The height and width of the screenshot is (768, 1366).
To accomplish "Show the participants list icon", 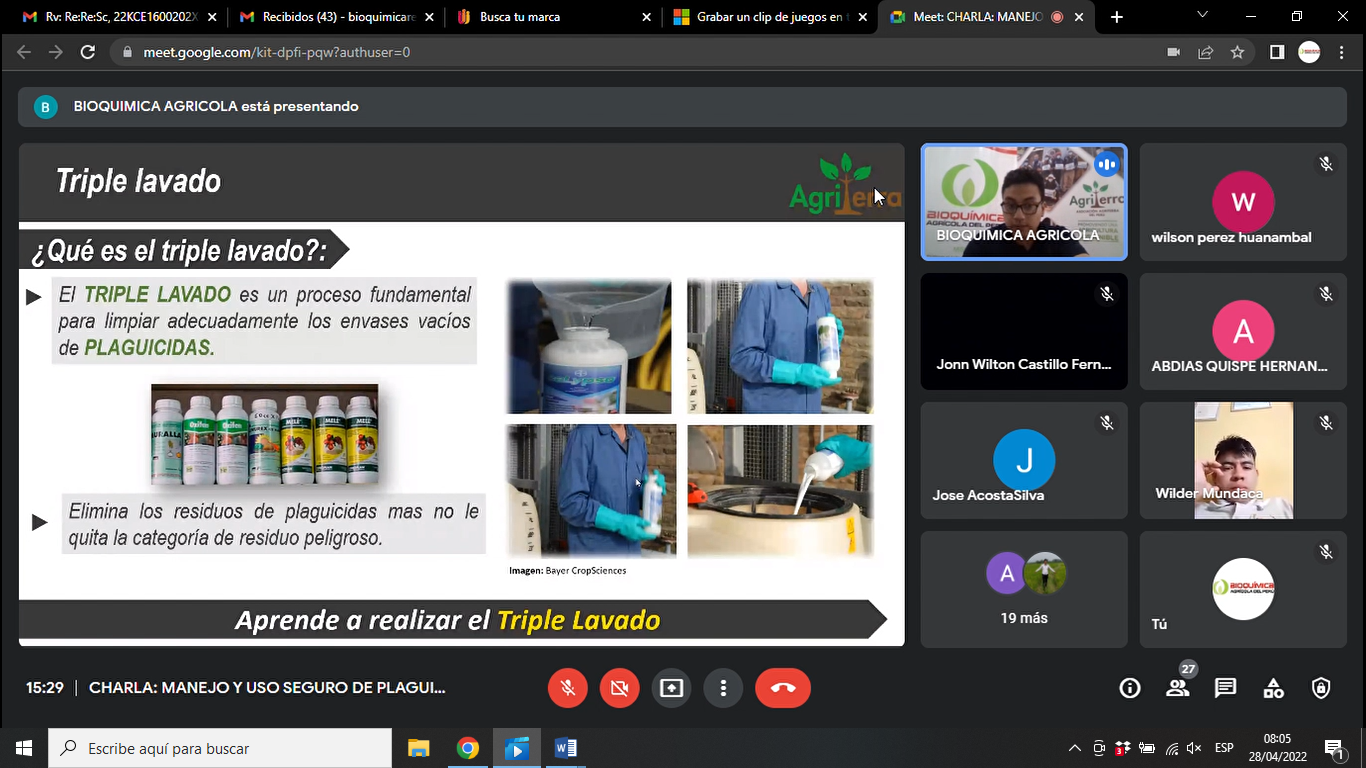I will [x=1177, y=688].
